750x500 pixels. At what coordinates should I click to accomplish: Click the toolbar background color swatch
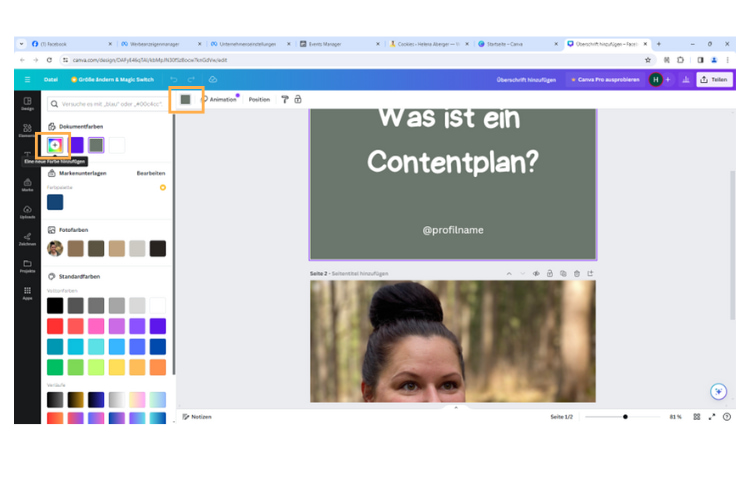click(186, 99)
